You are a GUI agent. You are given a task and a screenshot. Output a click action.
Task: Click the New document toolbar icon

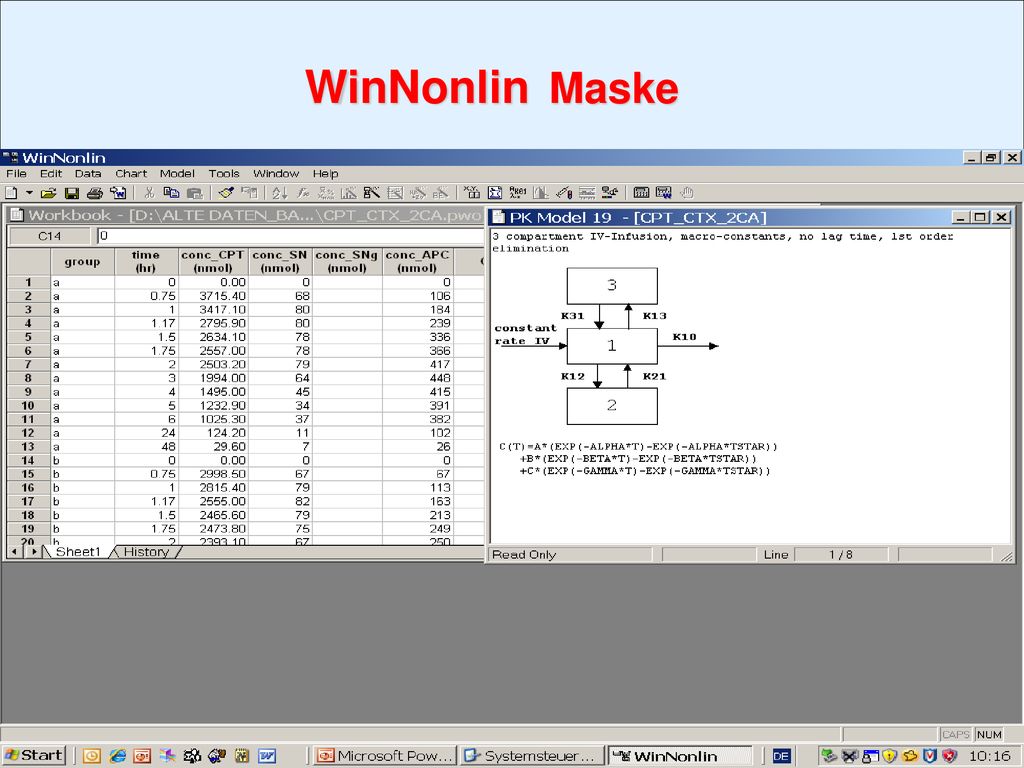(11, 193)
